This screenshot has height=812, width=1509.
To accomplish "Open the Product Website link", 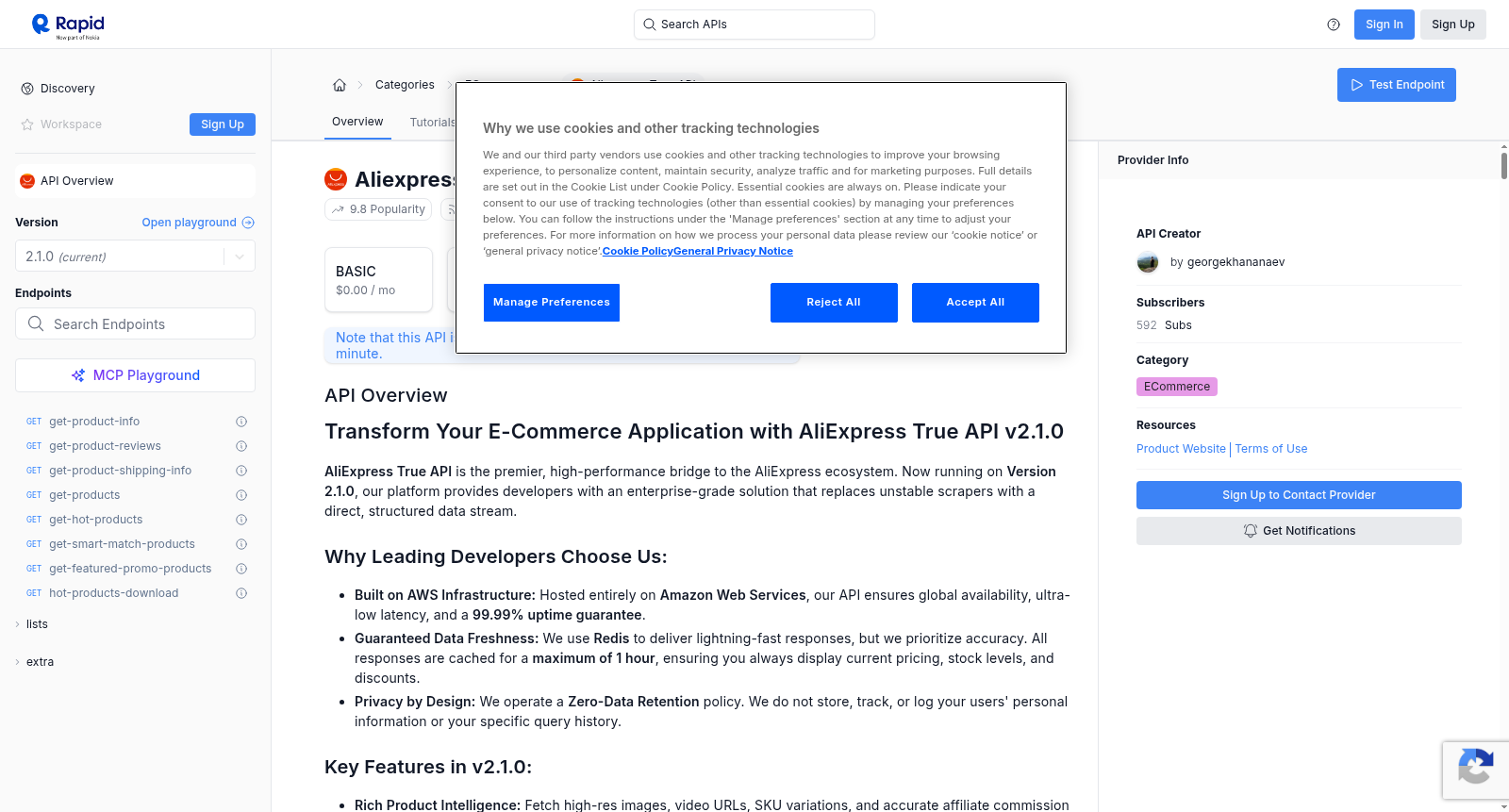I will tap(1181, 449).
